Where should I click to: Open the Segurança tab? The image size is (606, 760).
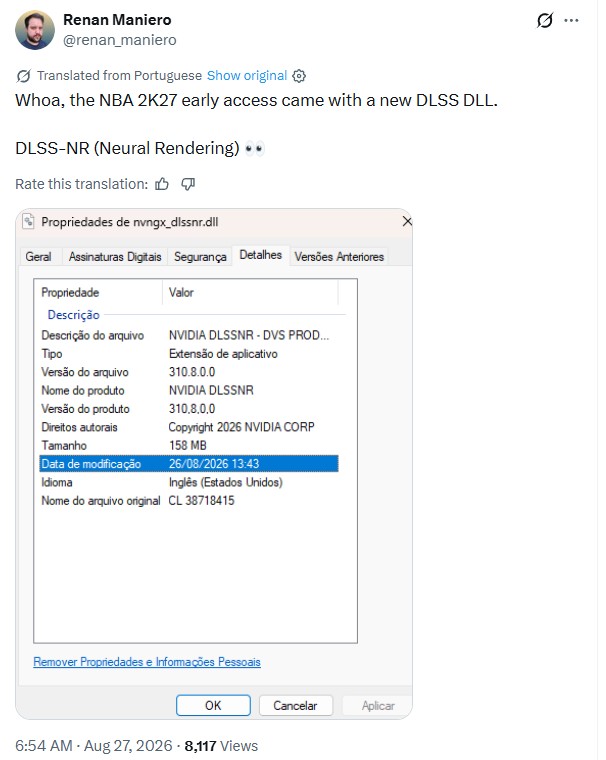[200, 256]
